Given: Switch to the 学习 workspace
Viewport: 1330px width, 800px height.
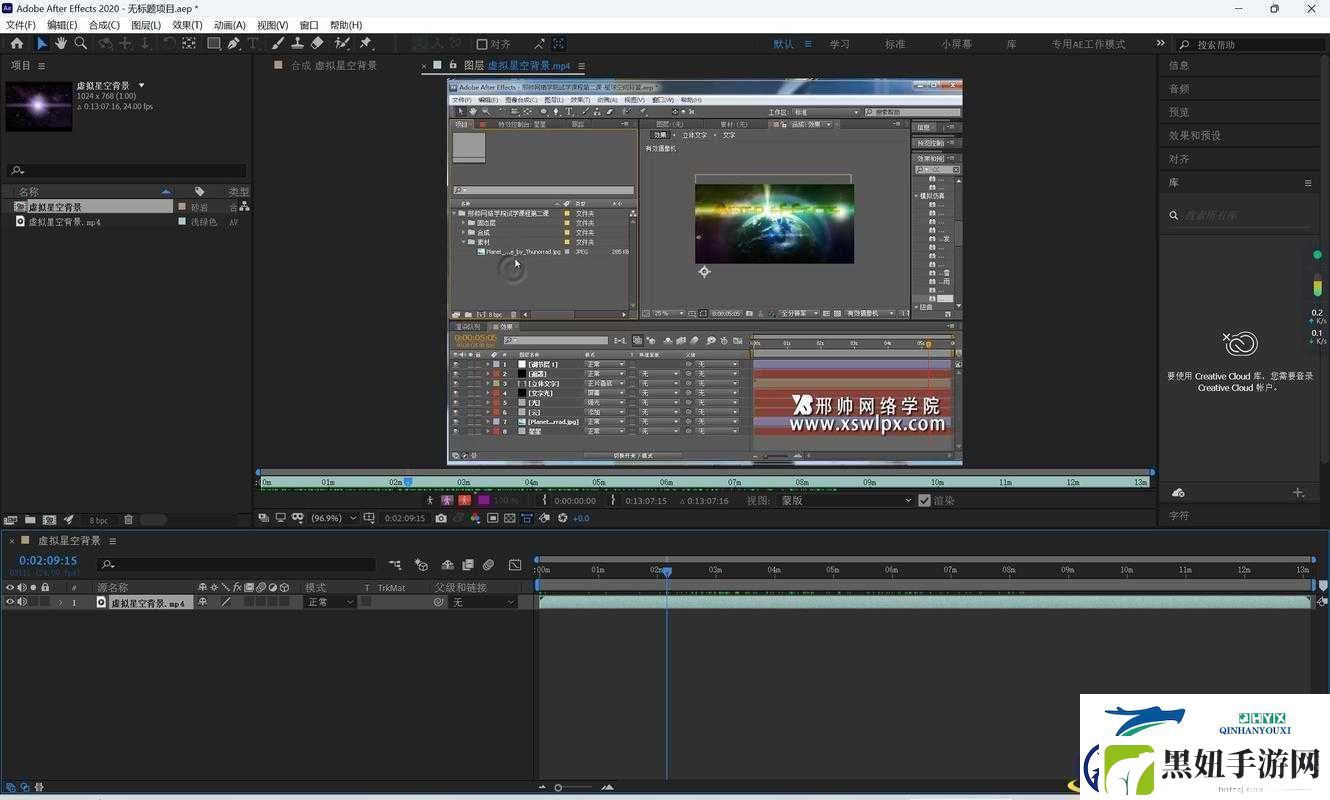Looking at the screenshot, I should click(839, 44).
